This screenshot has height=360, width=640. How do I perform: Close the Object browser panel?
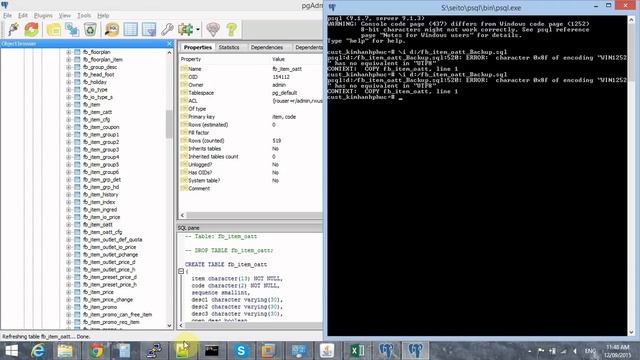pyautogui.click(x=170, y=44)
